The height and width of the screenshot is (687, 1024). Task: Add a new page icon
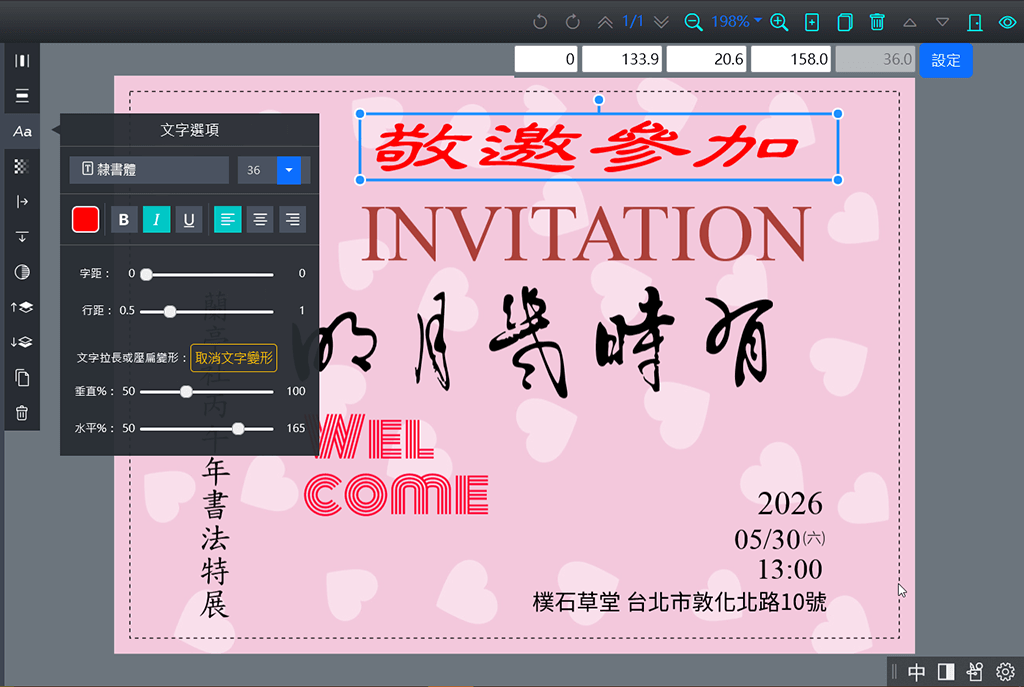[812, 22]
